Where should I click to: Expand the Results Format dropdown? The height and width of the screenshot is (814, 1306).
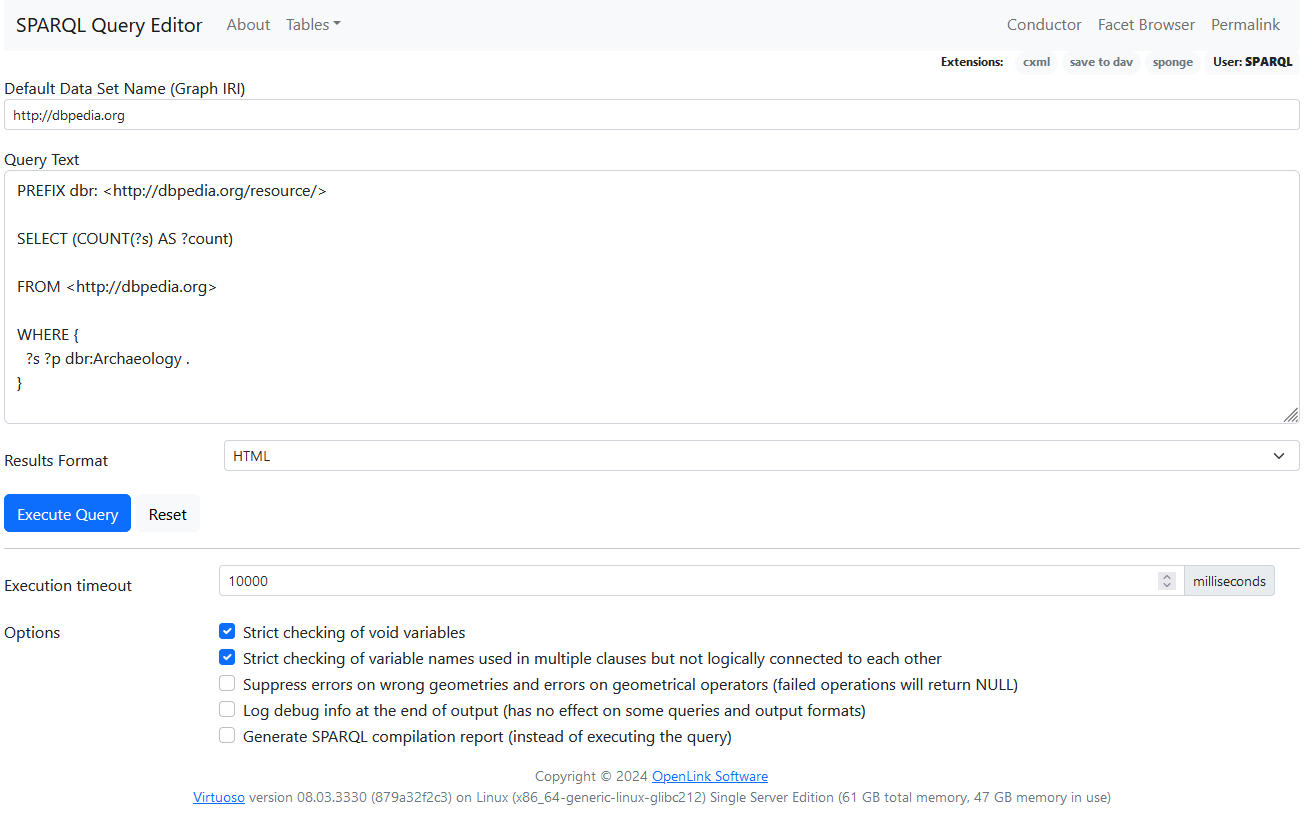pyautogui.click(x=761, y=456)
